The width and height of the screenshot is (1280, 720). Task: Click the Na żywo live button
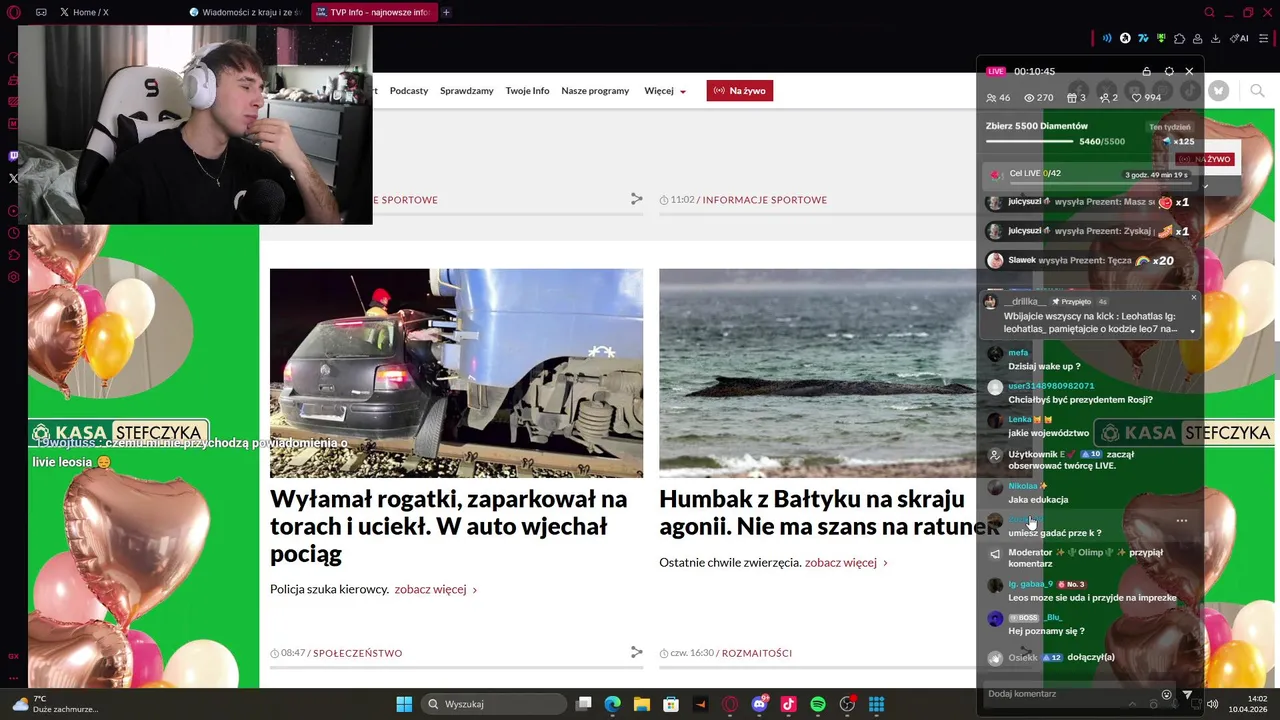pyautogui.click(x=740, y=91)
